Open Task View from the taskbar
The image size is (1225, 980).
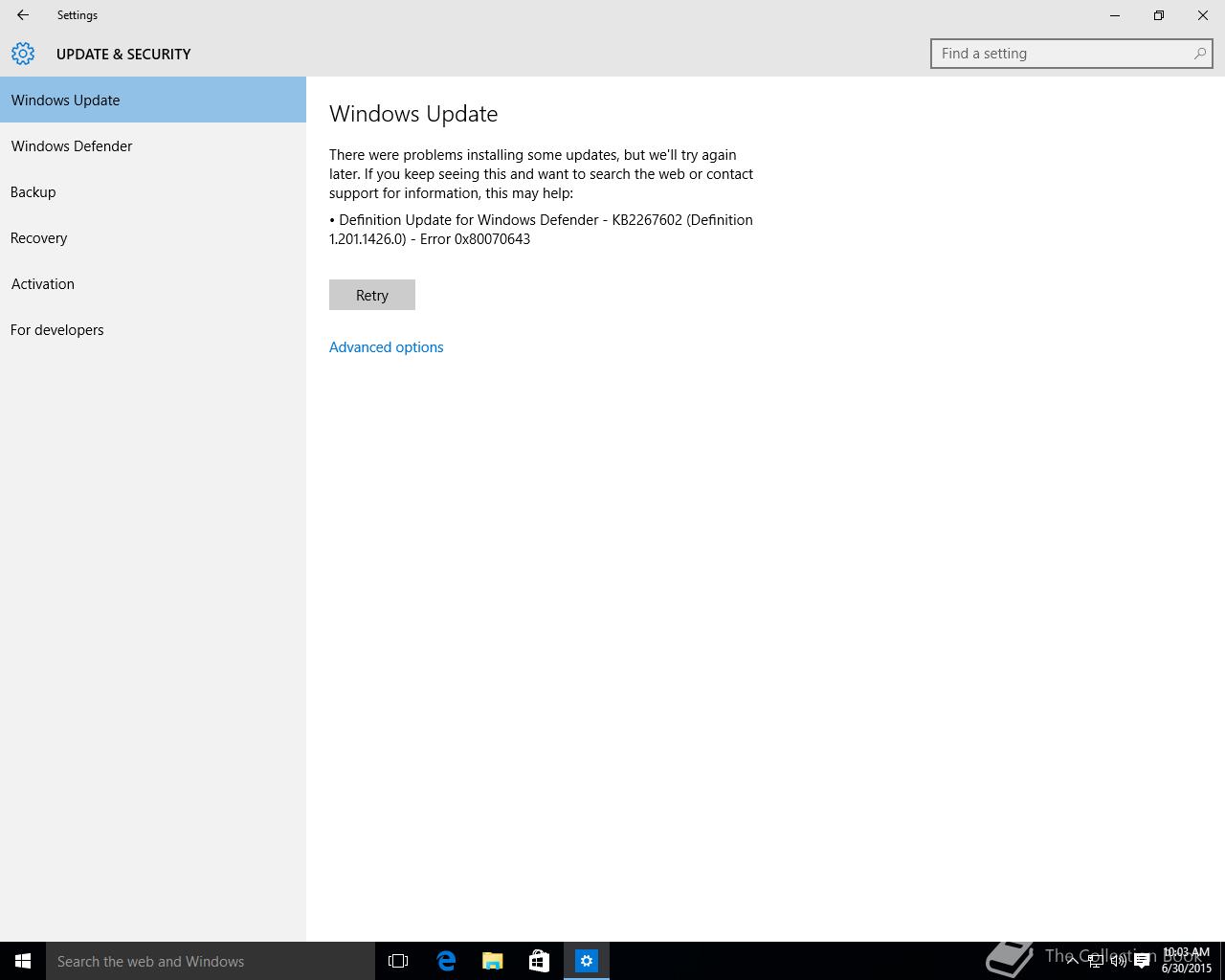click(398, 961)
